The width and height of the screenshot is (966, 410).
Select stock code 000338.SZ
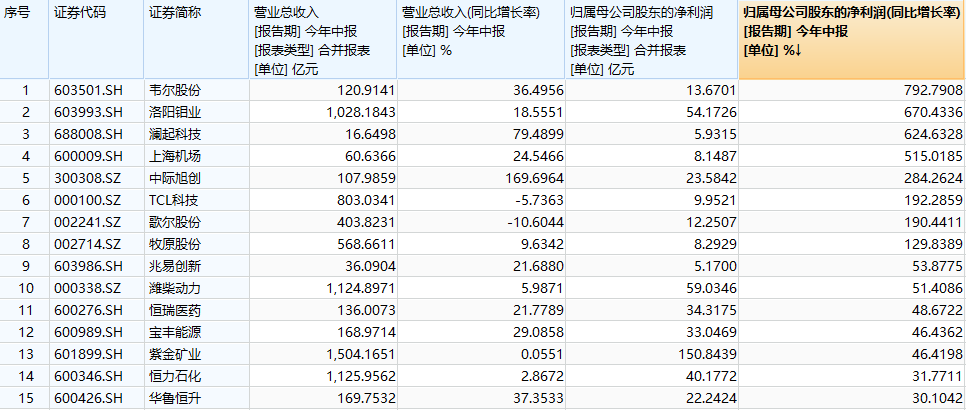(87, 289)
